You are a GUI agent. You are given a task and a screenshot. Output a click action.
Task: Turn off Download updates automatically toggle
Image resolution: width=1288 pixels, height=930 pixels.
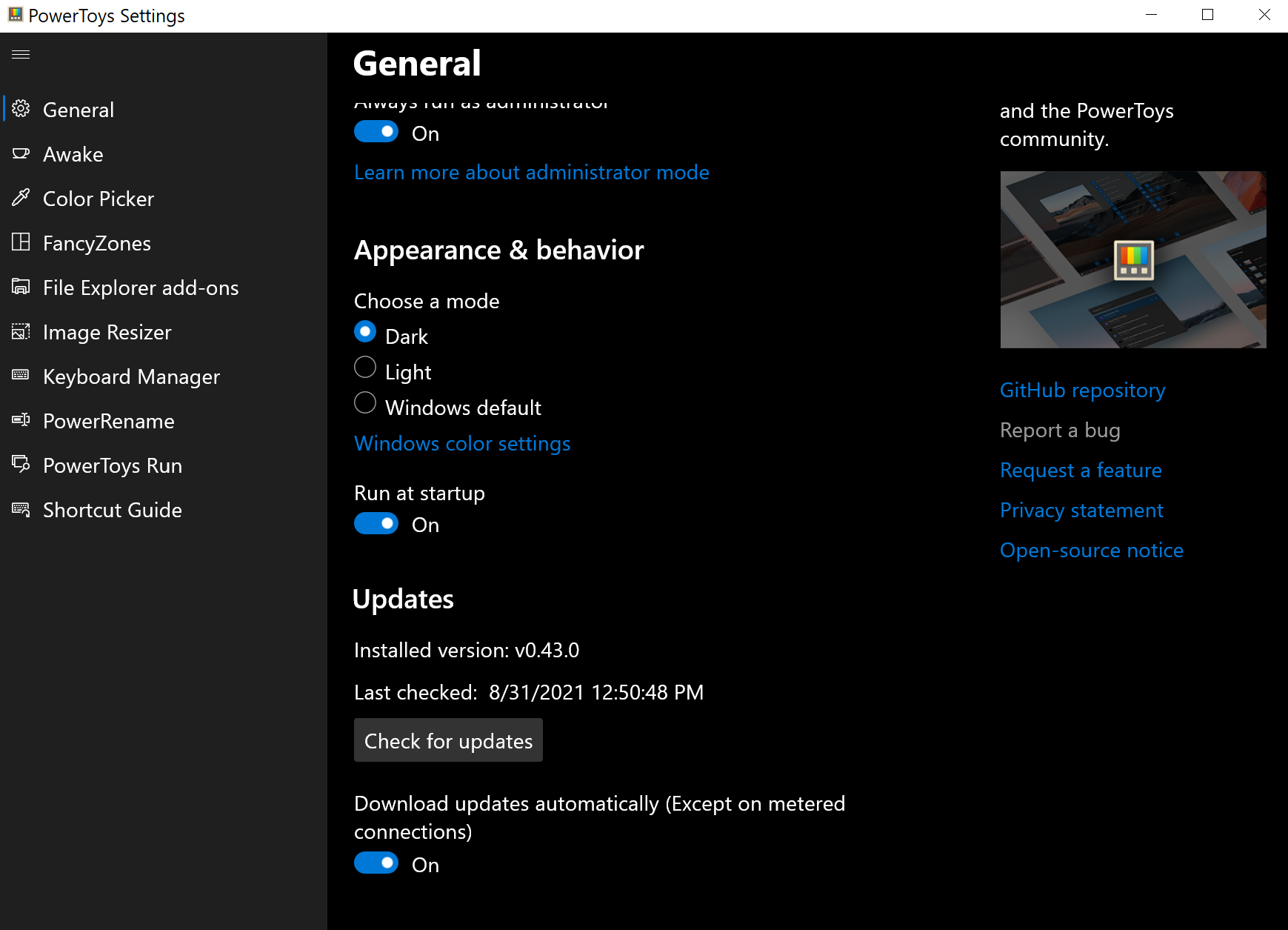pyautogui.click(x=376, y=863)
